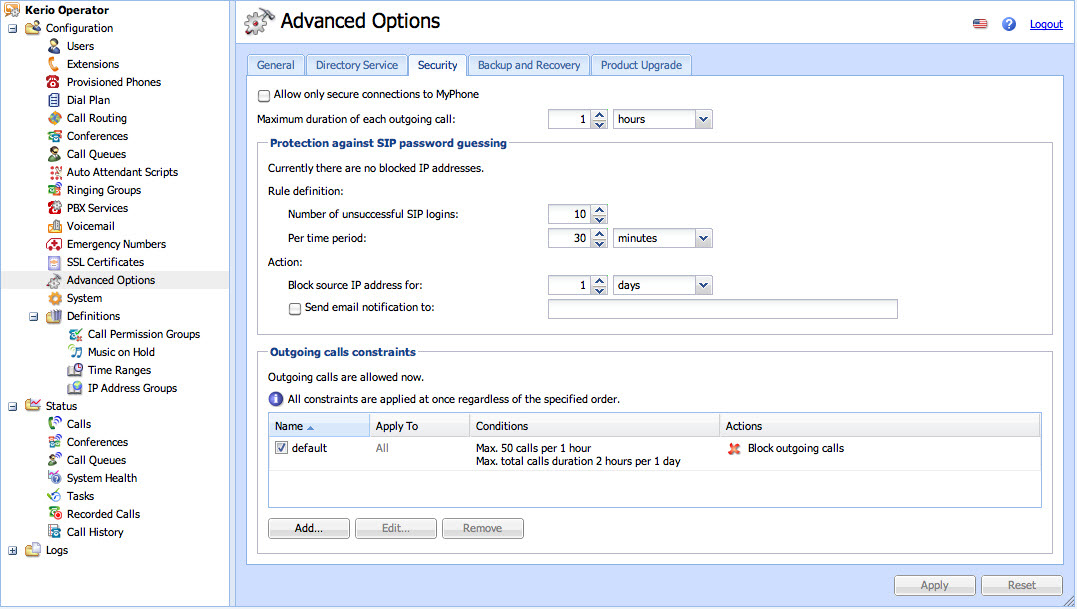This screenshot has height=609, width=1077.
Task: Click the Logout link
Action: click(1046, 24)
